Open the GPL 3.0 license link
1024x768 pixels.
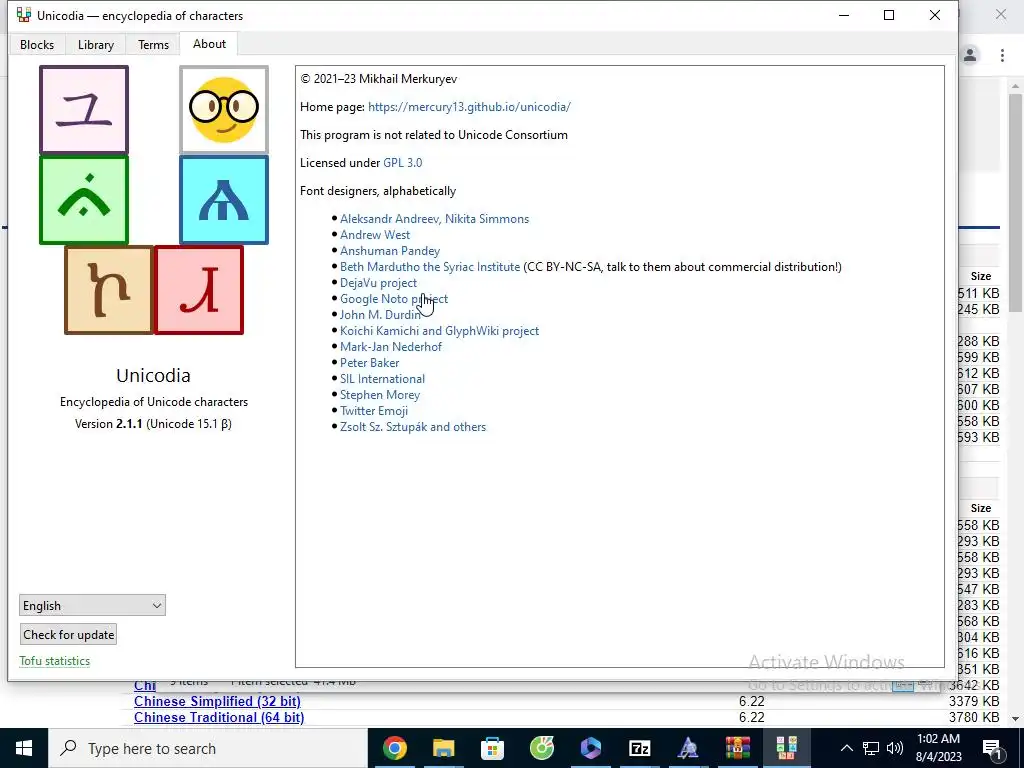pos(402,163)
